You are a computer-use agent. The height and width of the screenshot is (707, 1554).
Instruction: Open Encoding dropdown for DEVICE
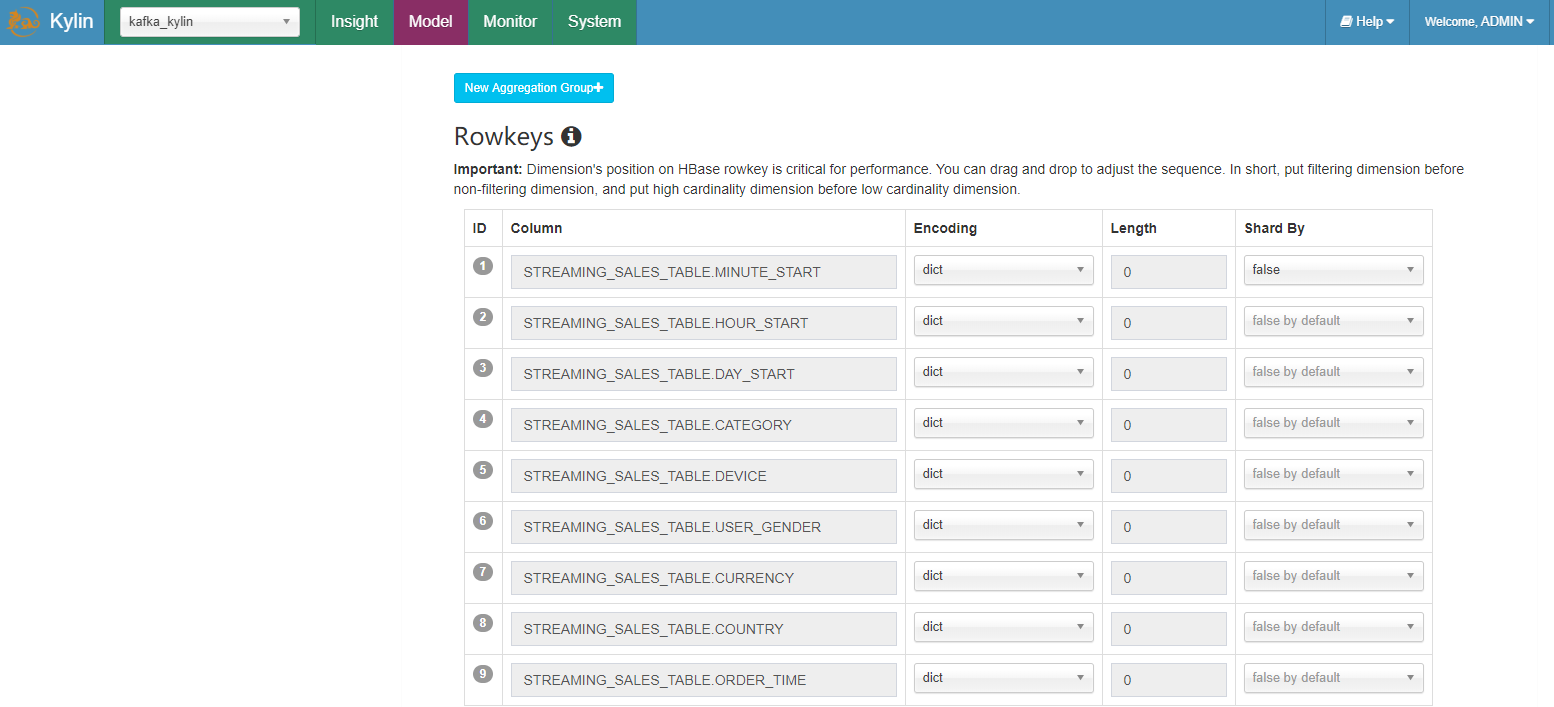tap(1003, 474)
